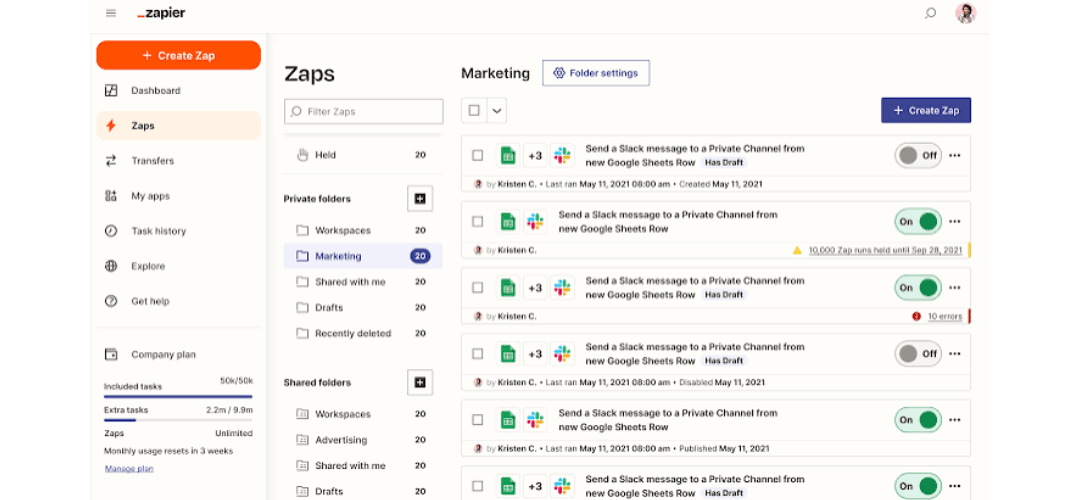1080x500 pixels.
Task: Click the Explore globe icon
Action: (x=111, y=266)
